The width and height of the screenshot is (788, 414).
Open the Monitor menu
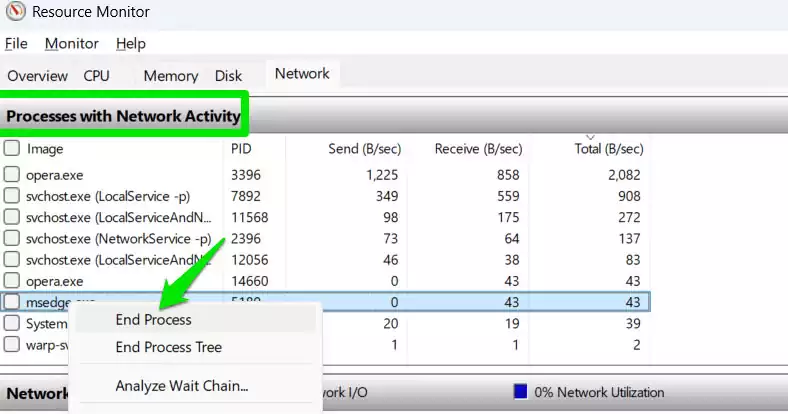pyautogui.click(x=71, y=44)
